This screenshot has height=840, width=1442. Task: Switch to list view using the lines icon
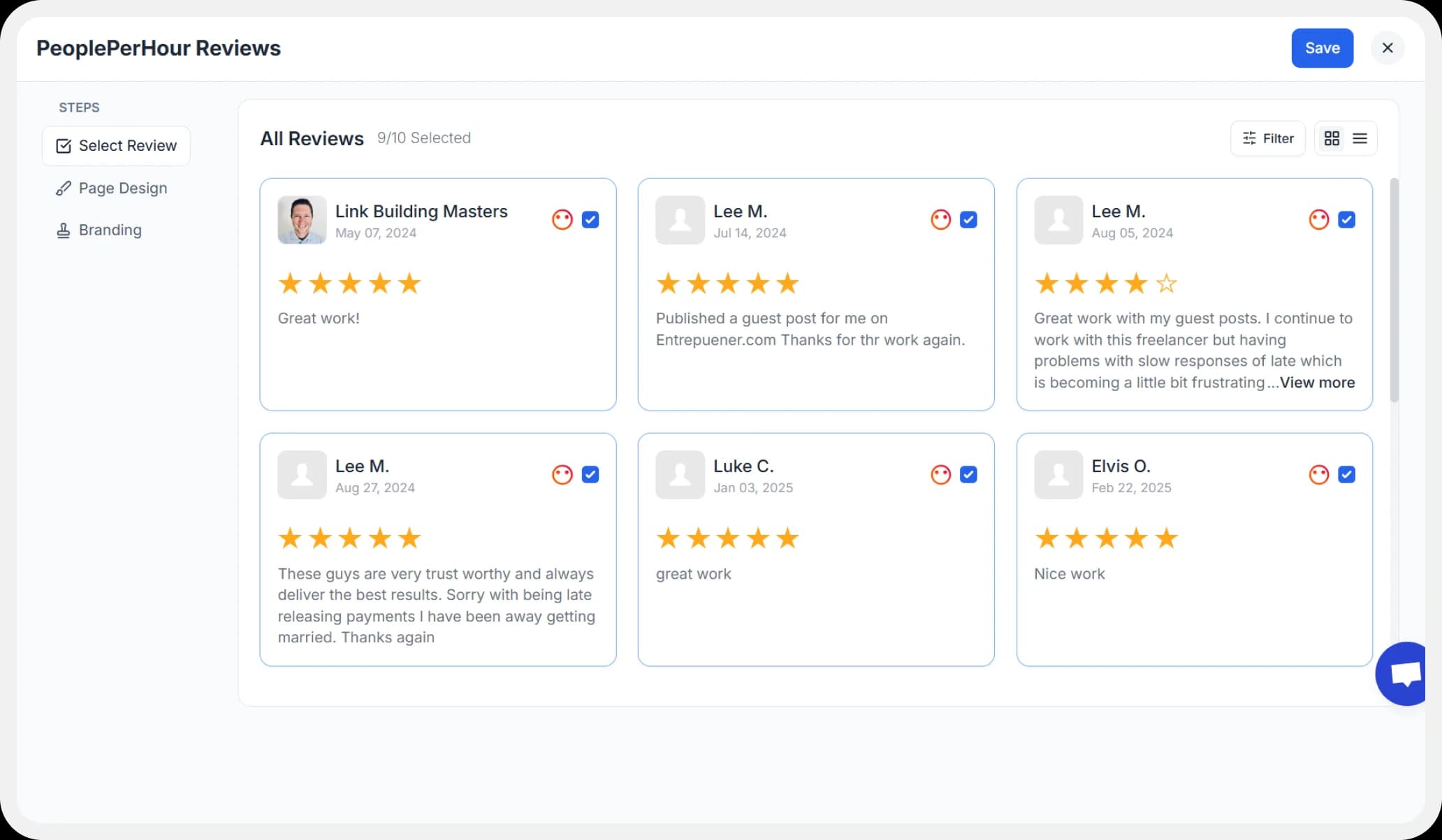click(1359, 138)
